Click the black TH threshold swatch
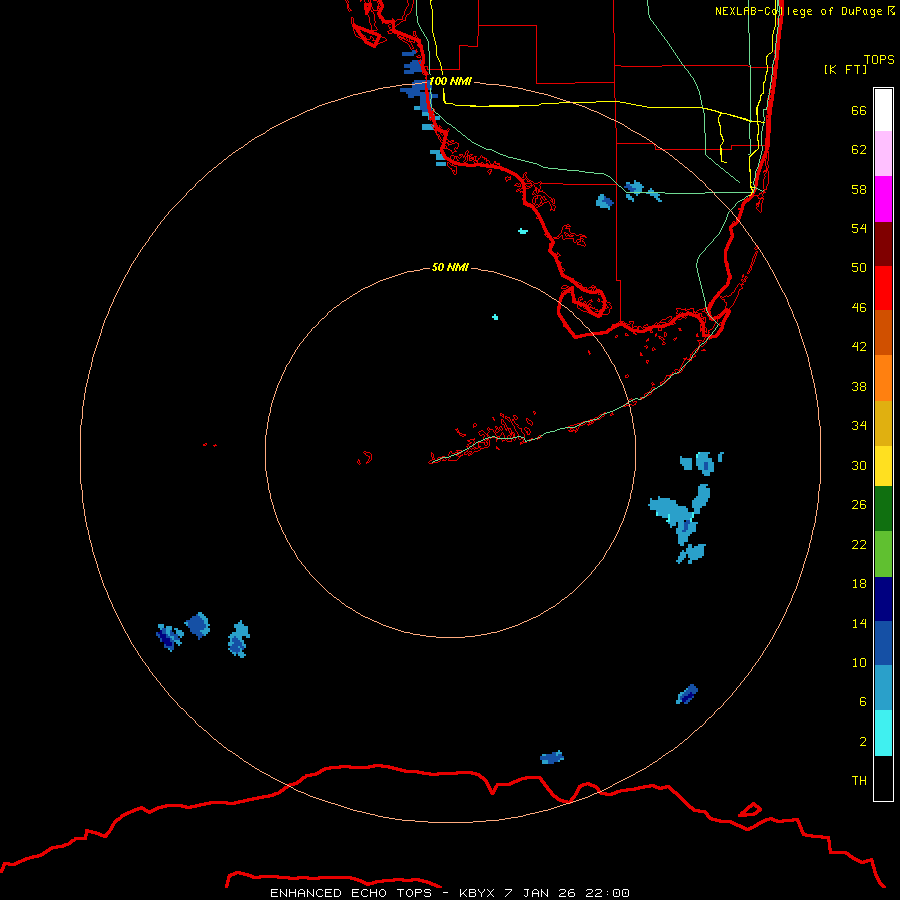900x900 pixels. coord(883,778)
